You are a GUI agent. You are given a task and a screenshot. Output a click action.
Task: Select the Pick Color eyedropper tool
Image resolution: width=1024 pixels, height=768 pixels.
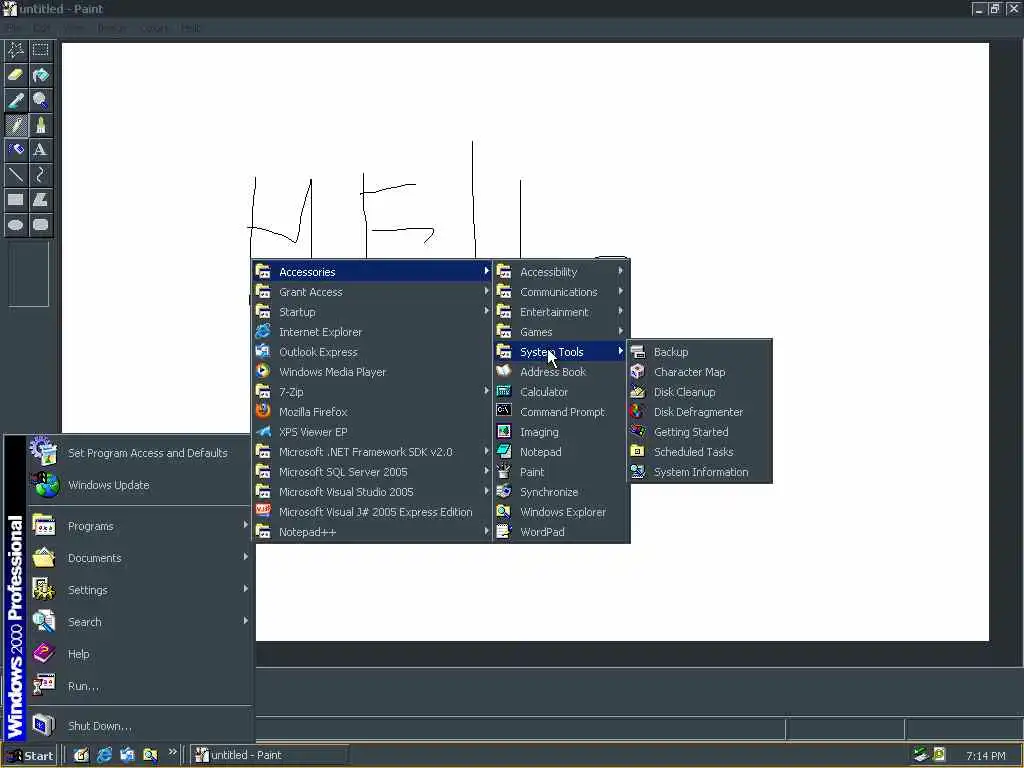(x=16, y=100)
